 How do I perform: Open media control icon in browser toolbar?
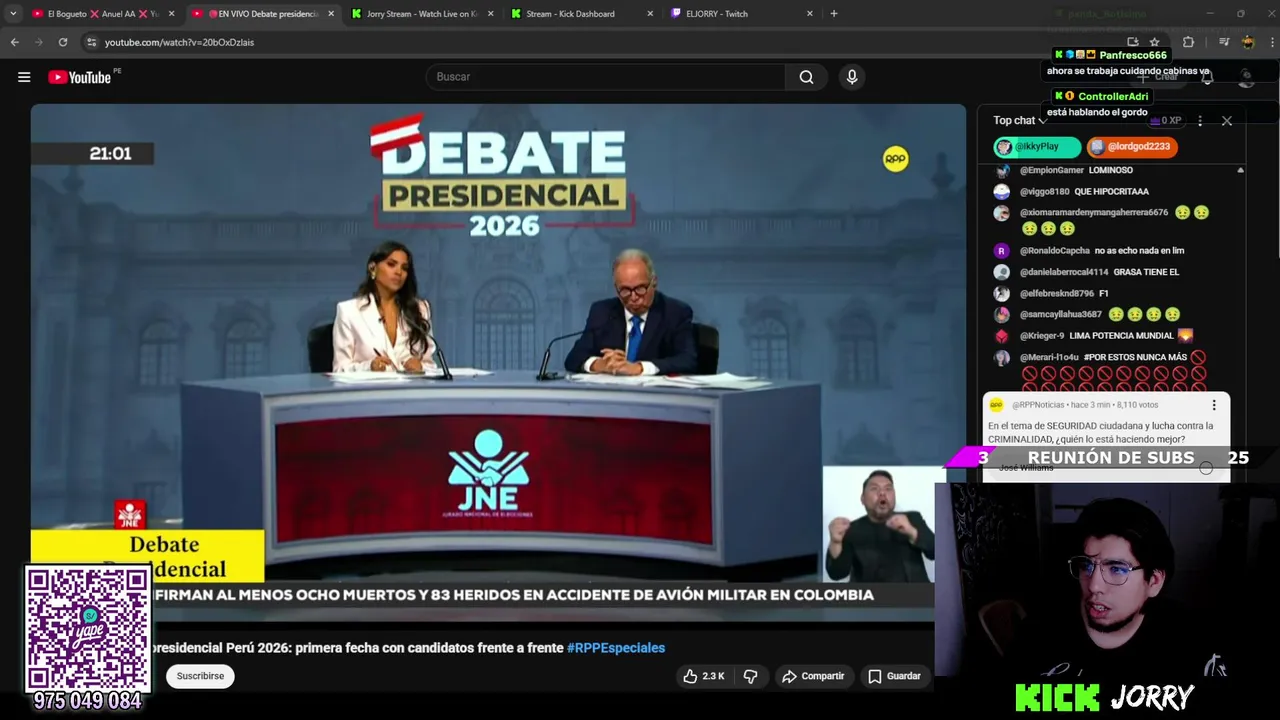point(1223,42)
